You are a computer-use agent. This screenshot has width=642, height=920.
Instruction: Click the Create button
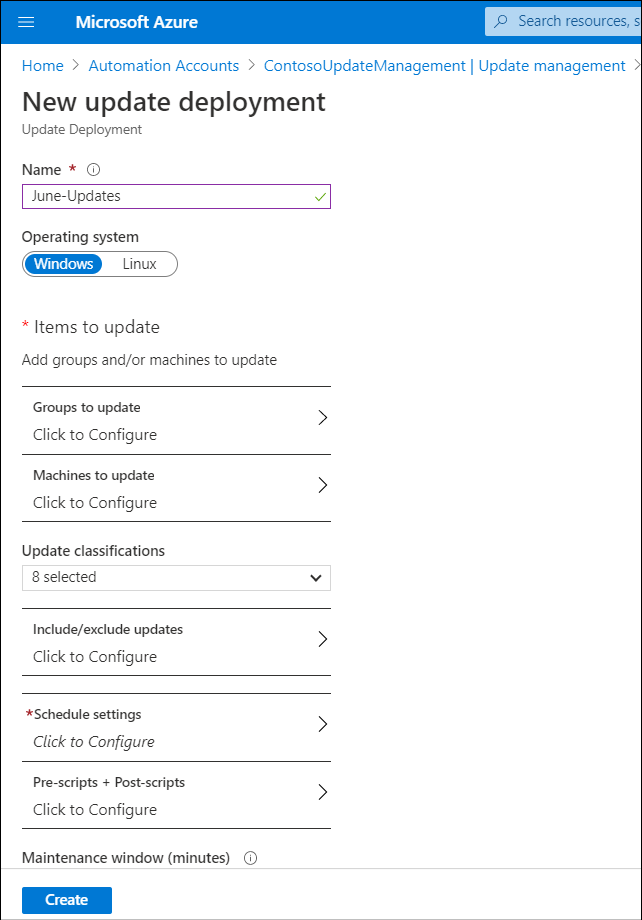pos(67,900)
